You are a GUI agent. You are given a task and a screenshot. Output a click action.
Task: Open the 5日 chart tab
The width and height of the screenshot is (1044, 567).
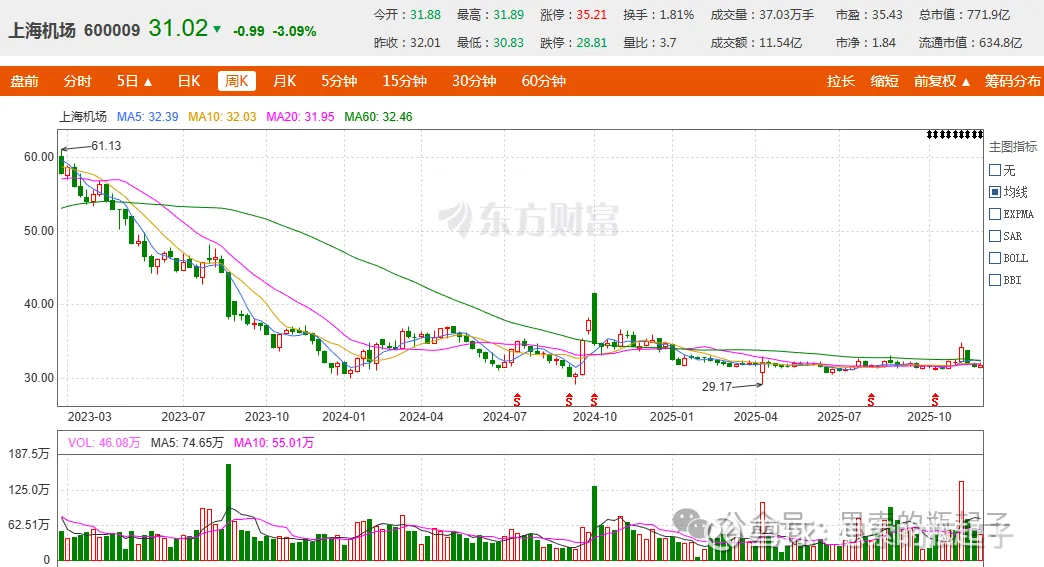[127, 81]
